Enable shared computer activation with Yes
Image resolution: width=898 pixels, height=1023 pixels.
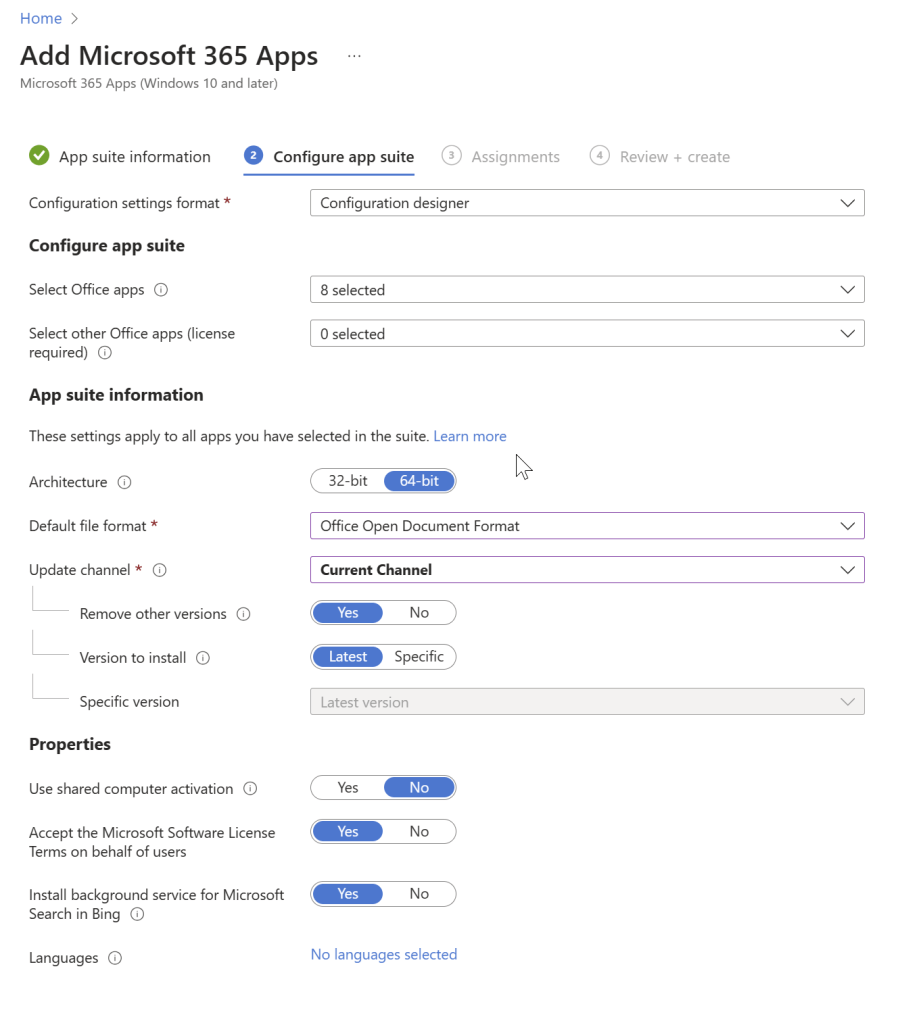click(347, 788)
